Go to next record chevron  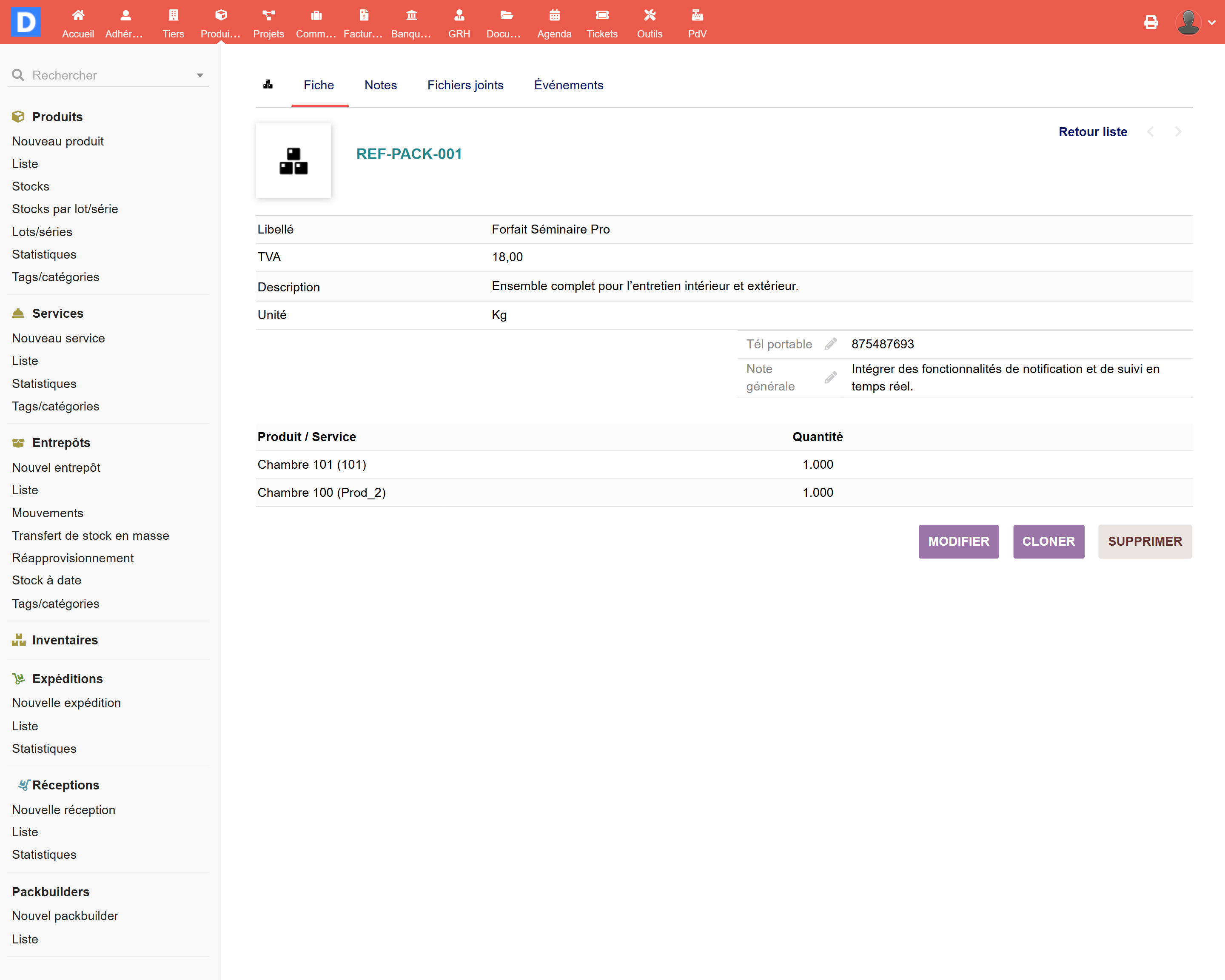click(1178, 132)
